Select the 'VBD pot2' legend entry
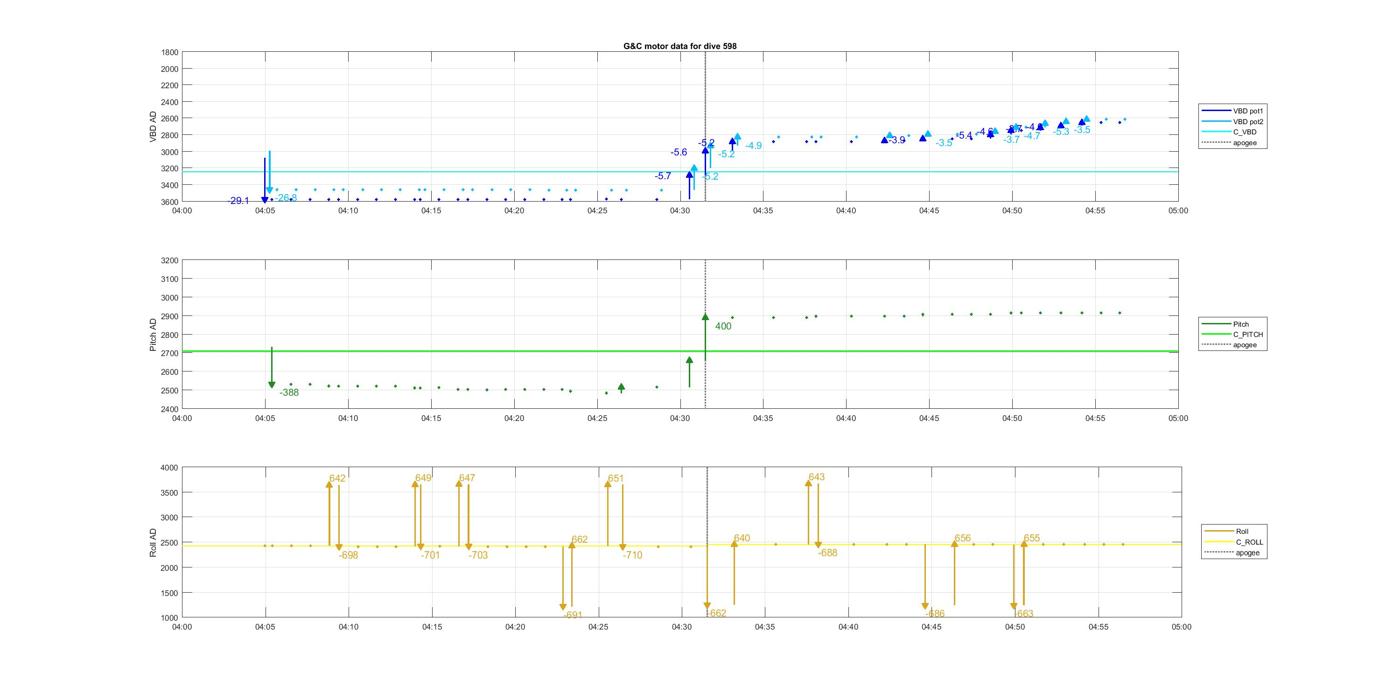This screenshot has width=1400, height=693. (x=1232, y=121)
